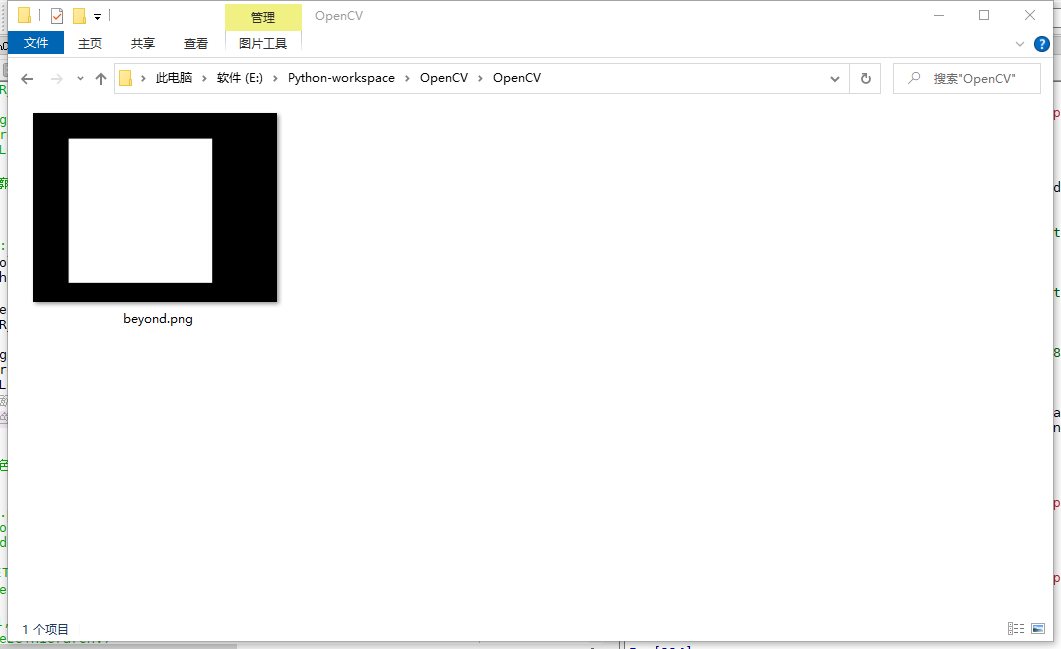Open the address bar history dropdown
Viewport: 1061px width, 649px height.
834,79
